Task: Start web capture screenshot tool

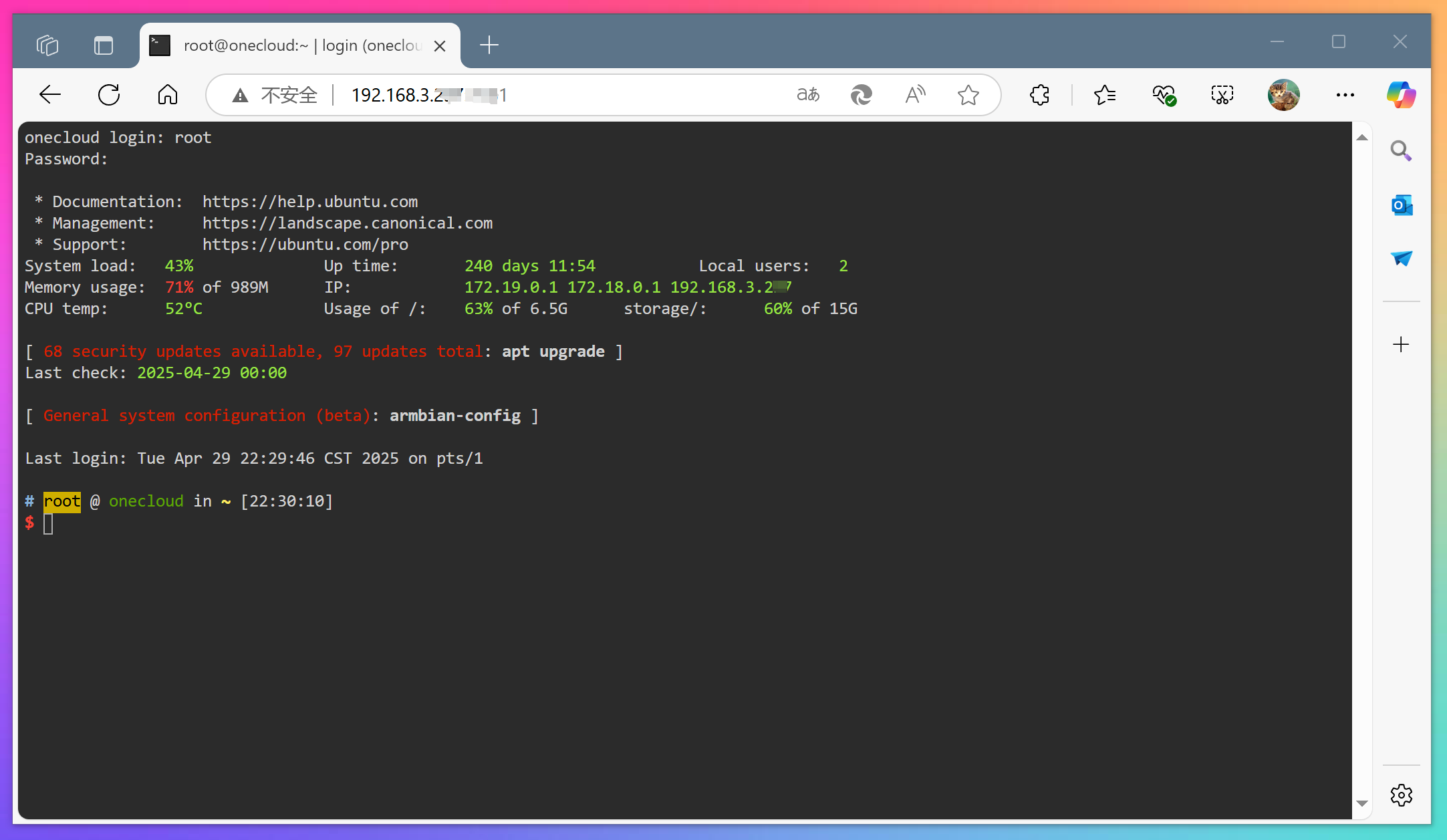Action: 1222,95
